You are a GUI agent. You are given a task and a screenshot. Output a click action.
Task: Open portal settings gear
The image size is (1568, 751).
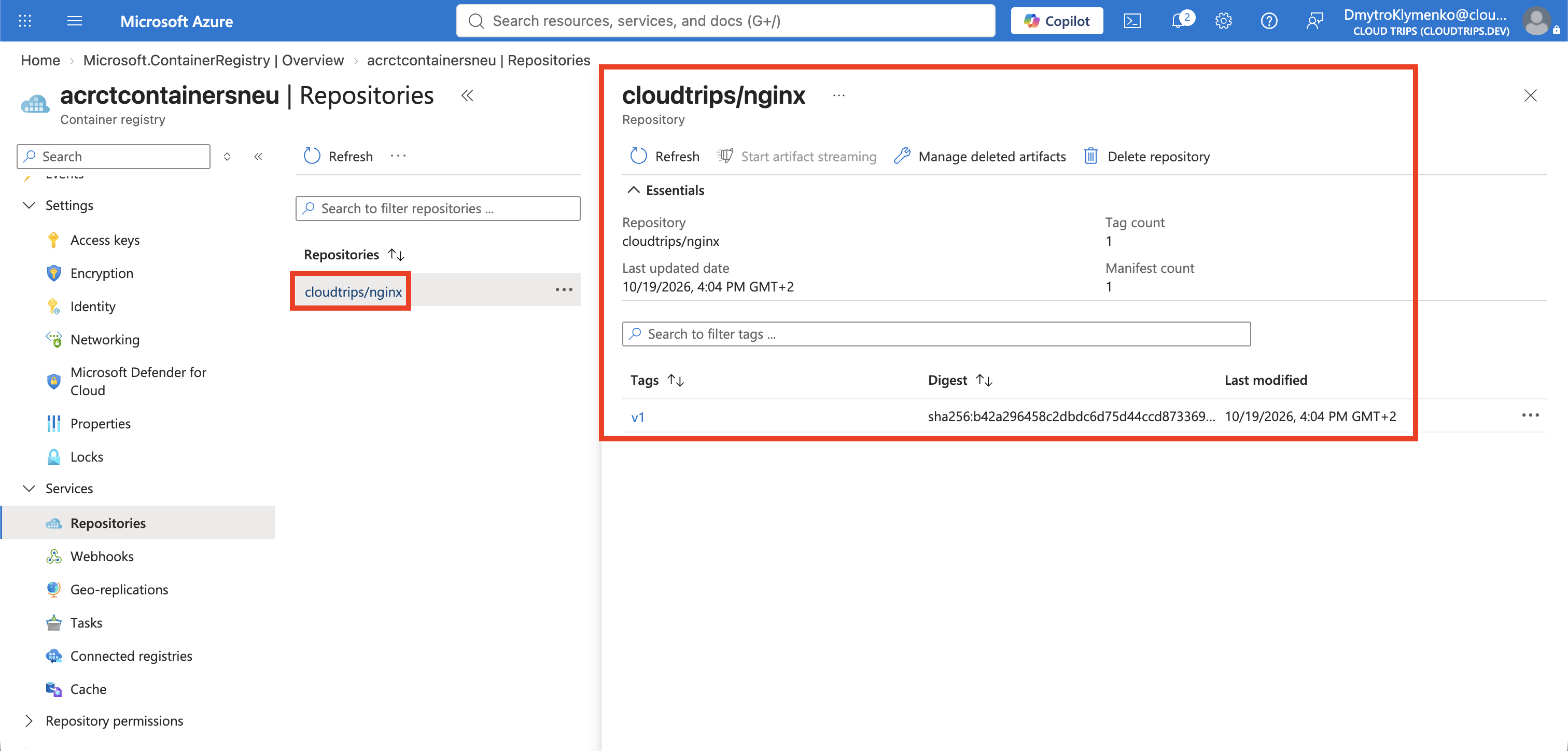(1224, 21)
